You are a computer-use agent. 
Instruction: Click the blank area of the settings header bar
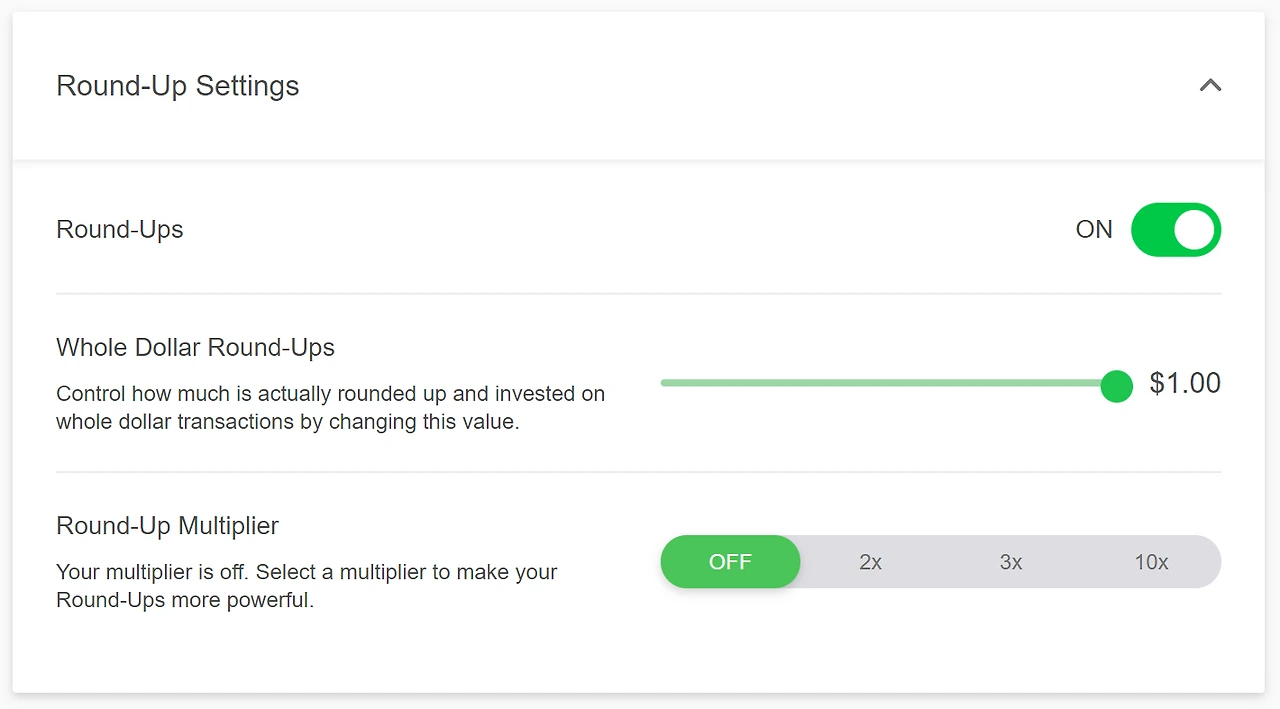point(700,86)
